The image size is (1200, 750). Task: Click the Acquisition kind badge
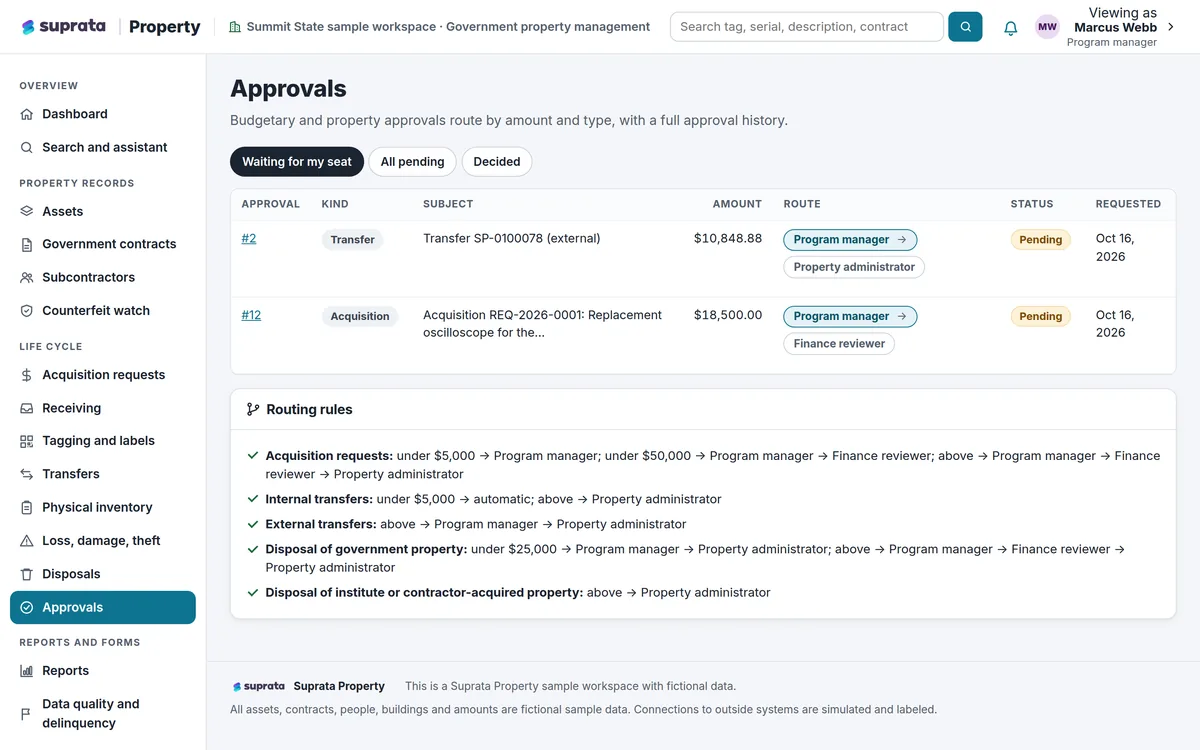tap(360, 316)
